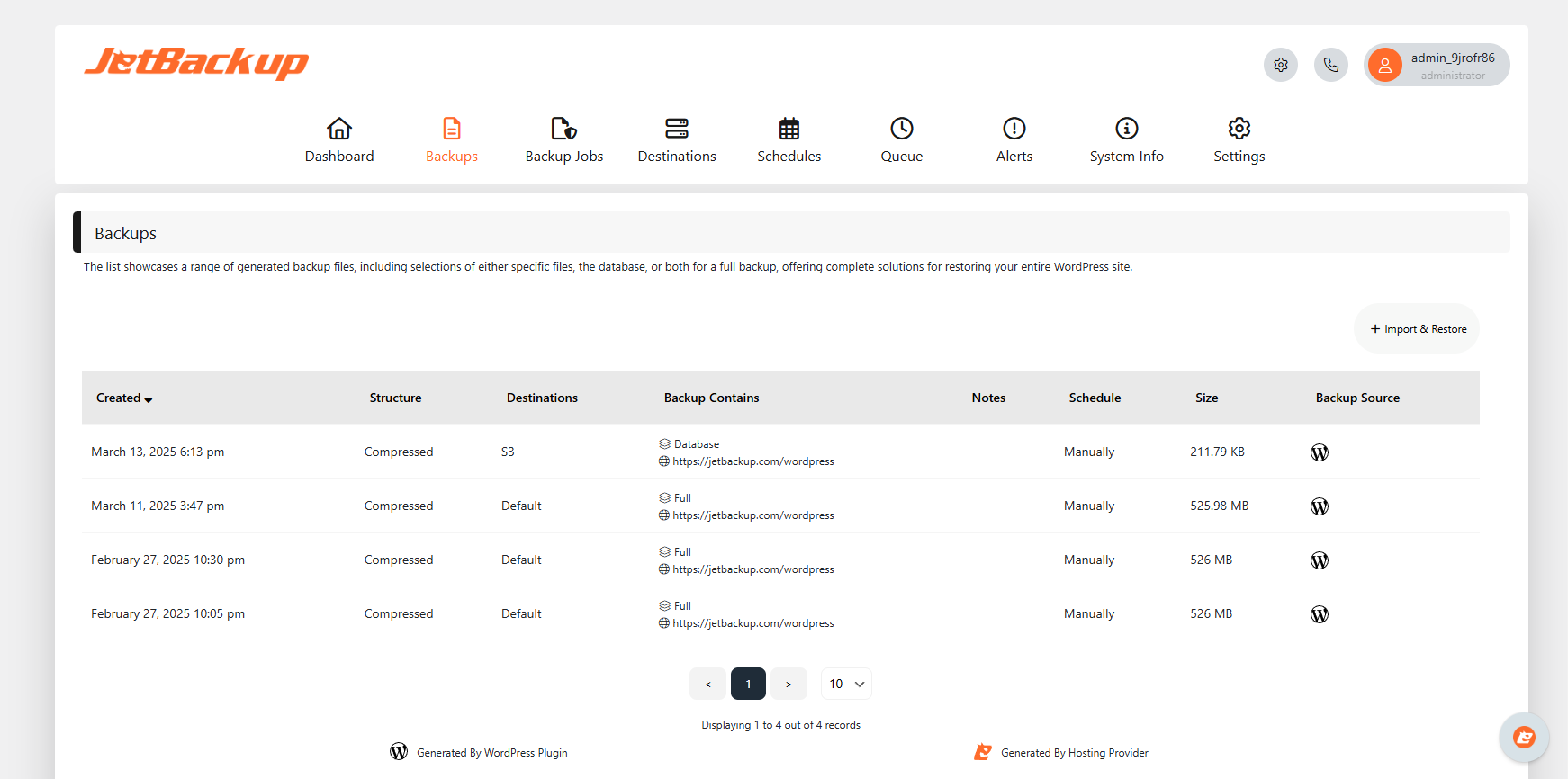Switch to the Backups tab
1568x779 pixels.
(x=452, y=140)
